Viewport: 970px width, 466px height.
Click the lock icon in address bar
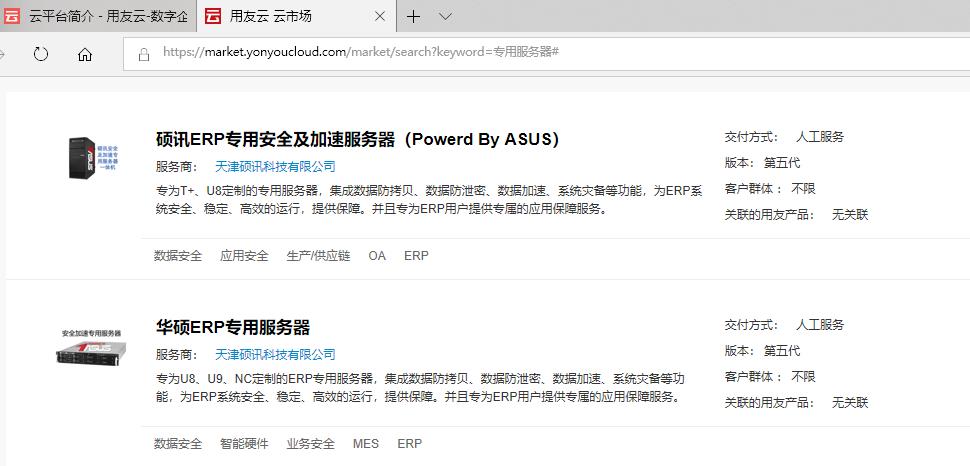tap(144, 54)
